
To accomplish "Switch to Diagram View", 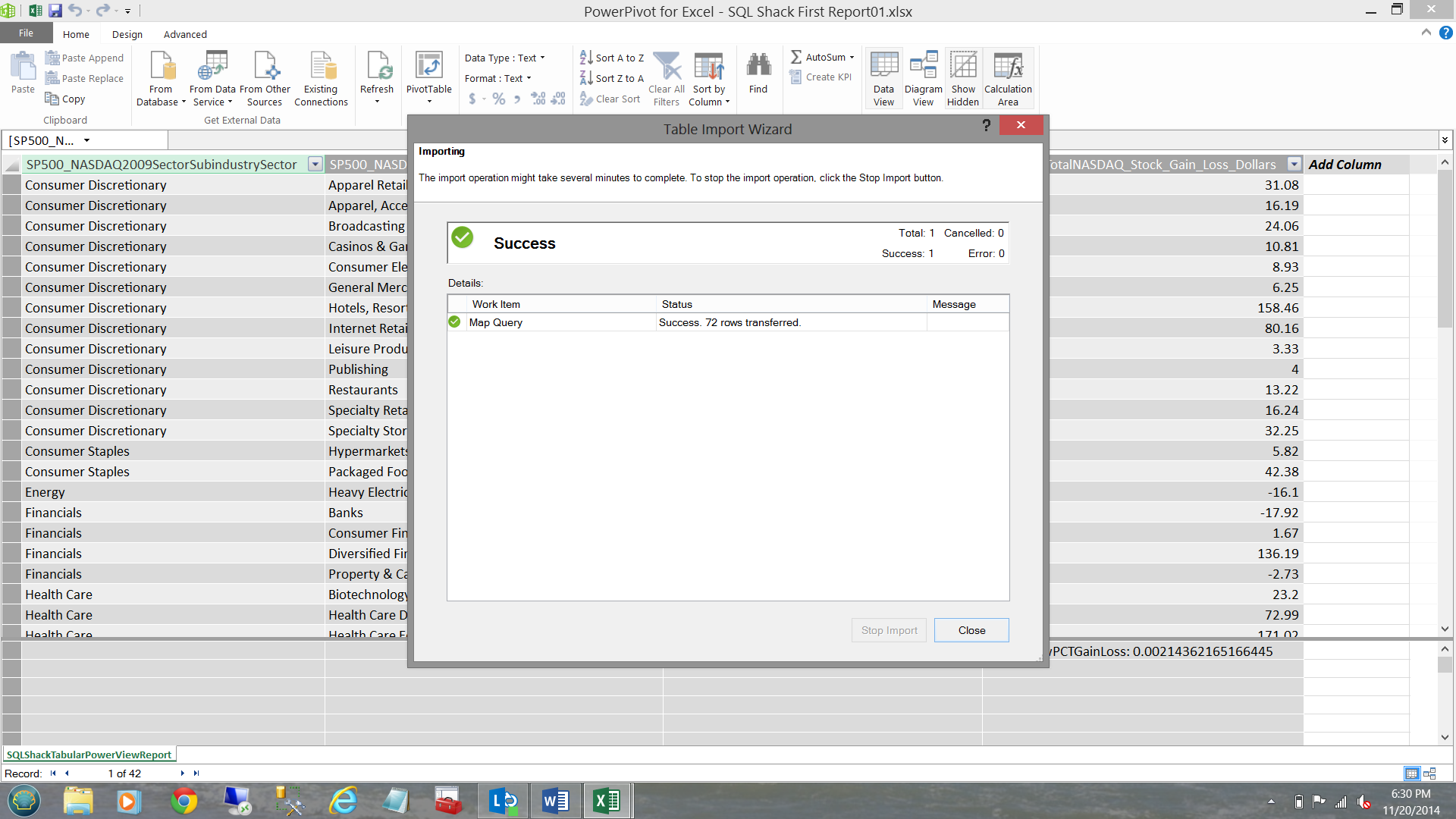I will coord(923,68).
